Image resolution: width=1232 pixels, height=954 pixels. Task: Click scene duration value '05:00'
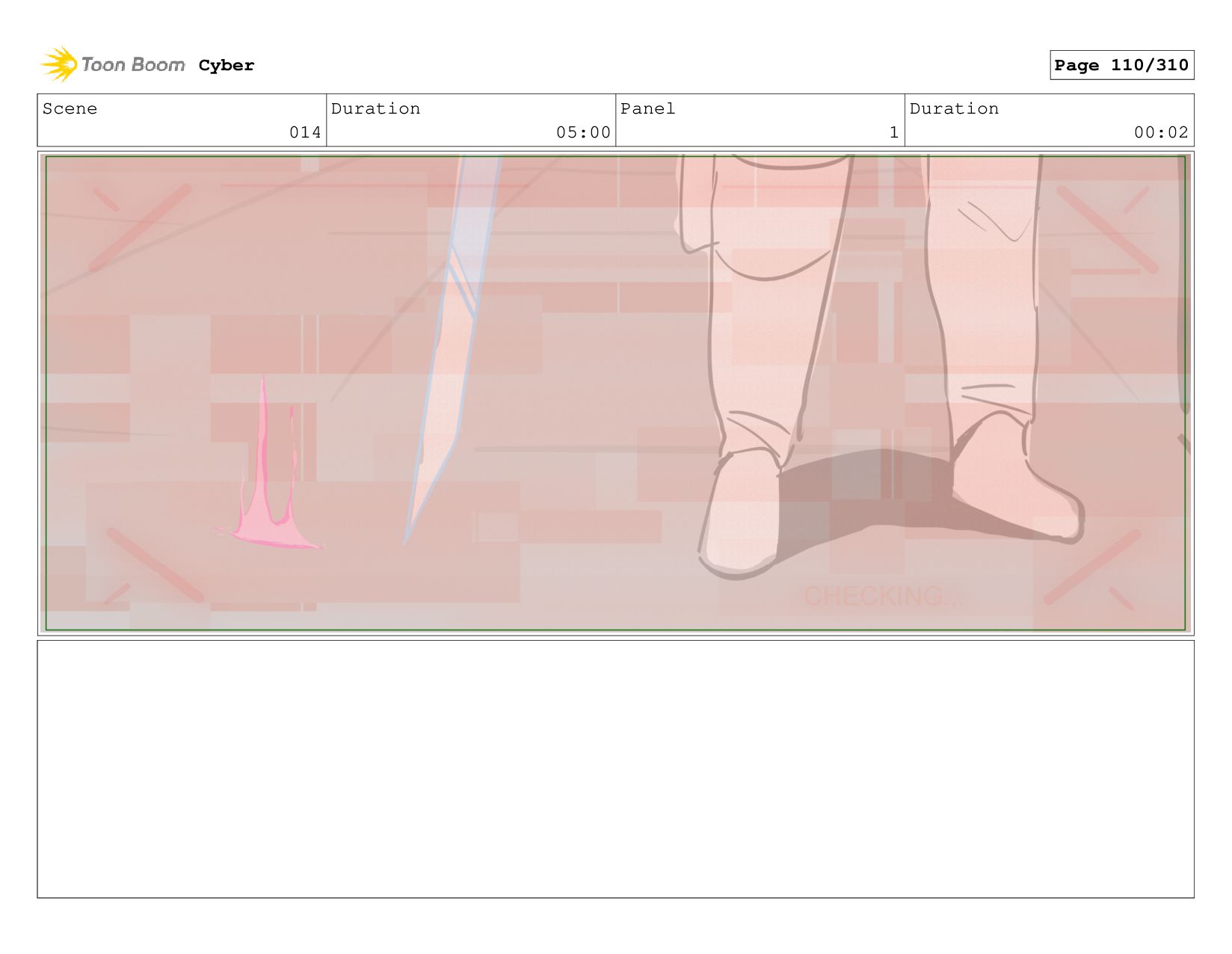pyautogui.click(x=583, y=132)
